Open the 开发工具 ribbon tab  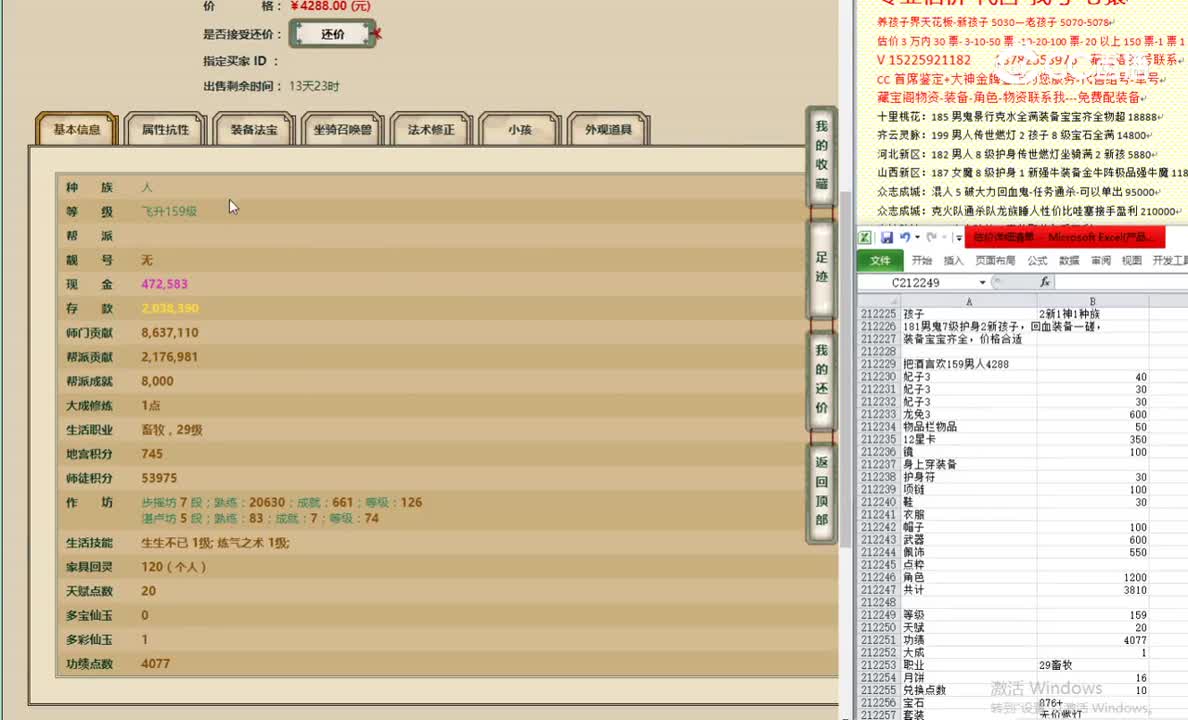pos(1170,261)
